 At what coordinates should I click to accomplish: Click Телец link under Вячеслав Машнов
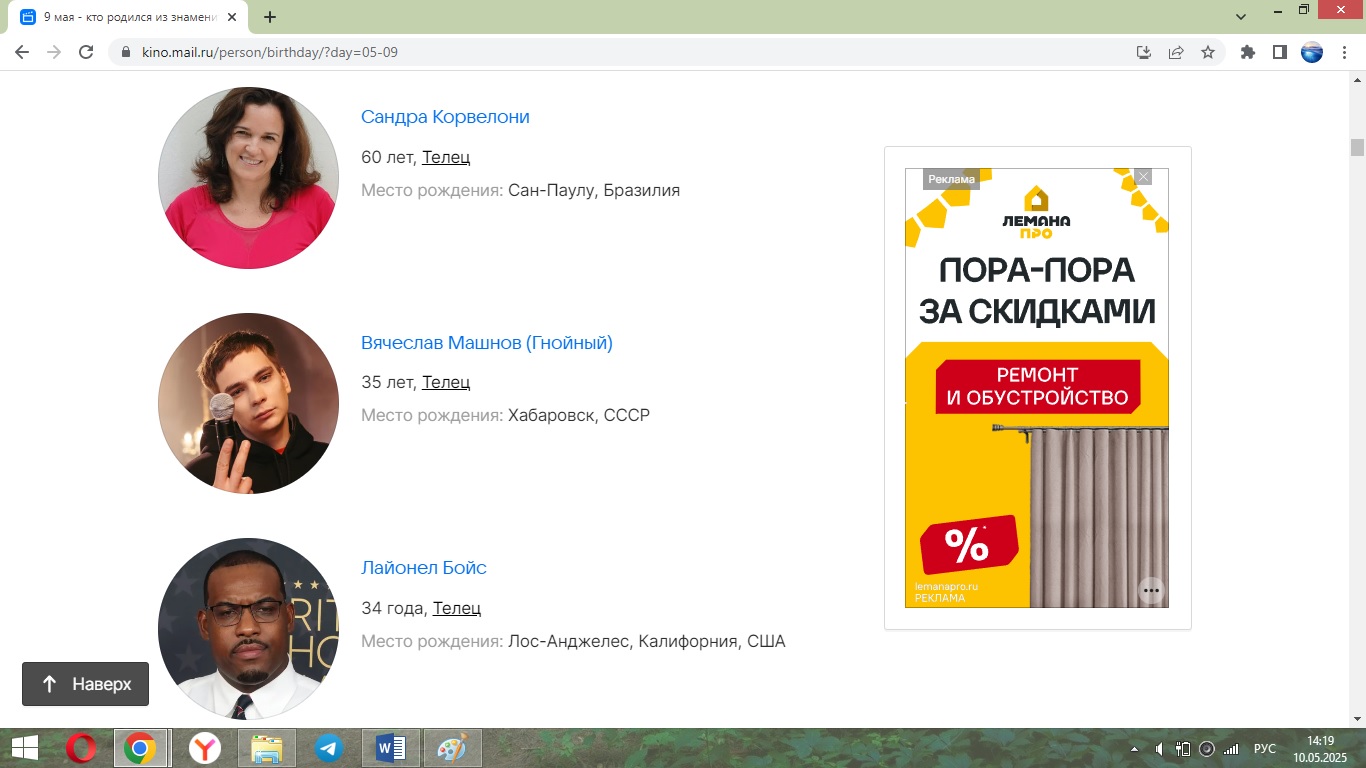pos(446,382)
